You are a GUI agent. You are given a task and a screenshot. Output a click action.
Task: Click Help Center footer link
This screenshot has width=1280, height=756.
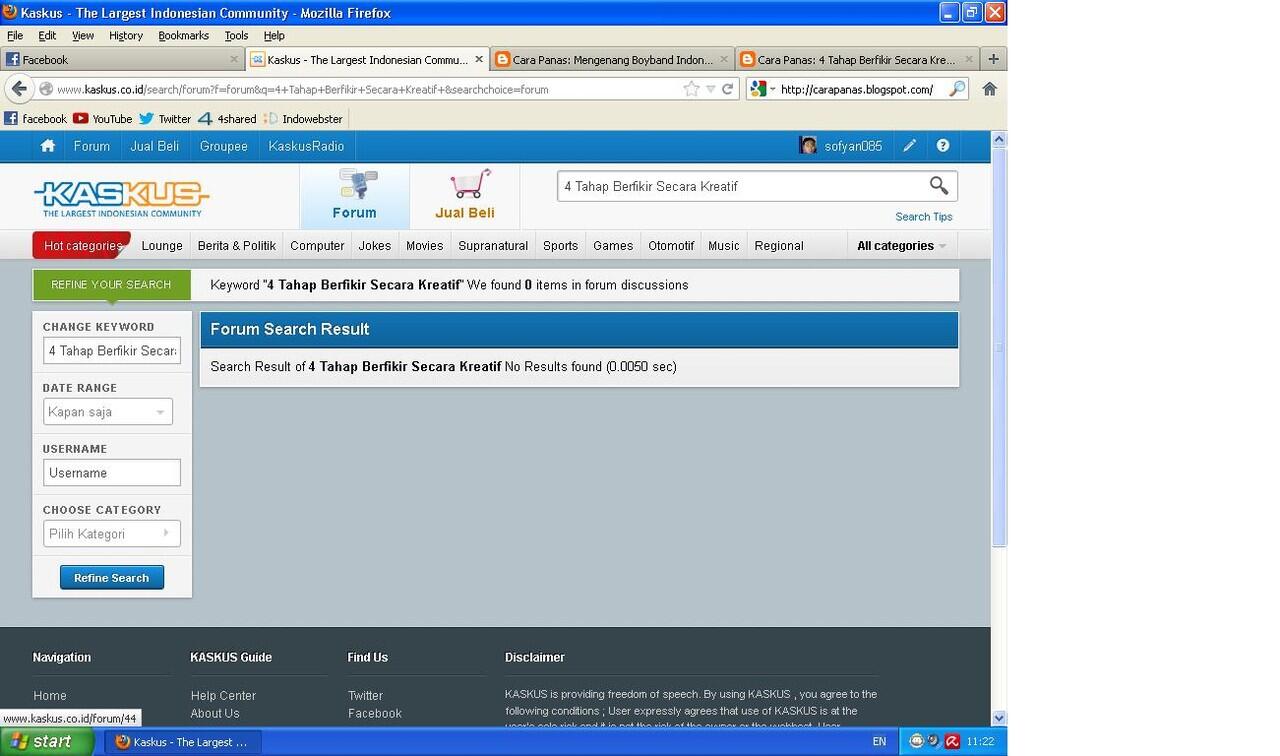(x=223, y=696)
